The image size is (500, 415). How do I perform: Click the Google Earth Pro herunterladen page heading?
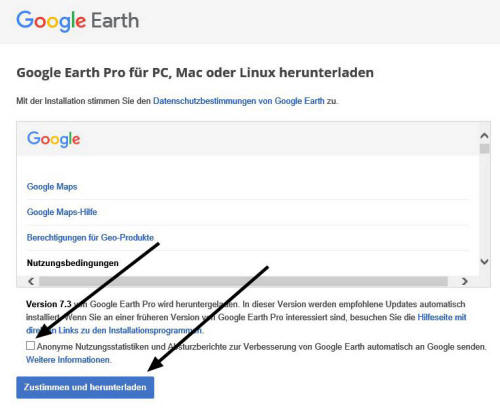[x=195, y=73]
